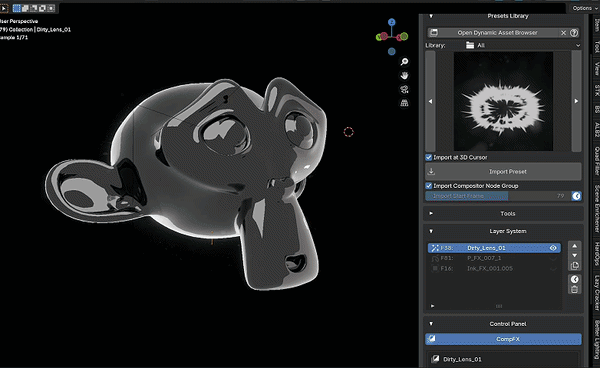Image resolution: width=600 pixels, height=368 pixels.
Task: Click the fifth select mode icon
Action: pyautogui.click(x=51, y=8)
